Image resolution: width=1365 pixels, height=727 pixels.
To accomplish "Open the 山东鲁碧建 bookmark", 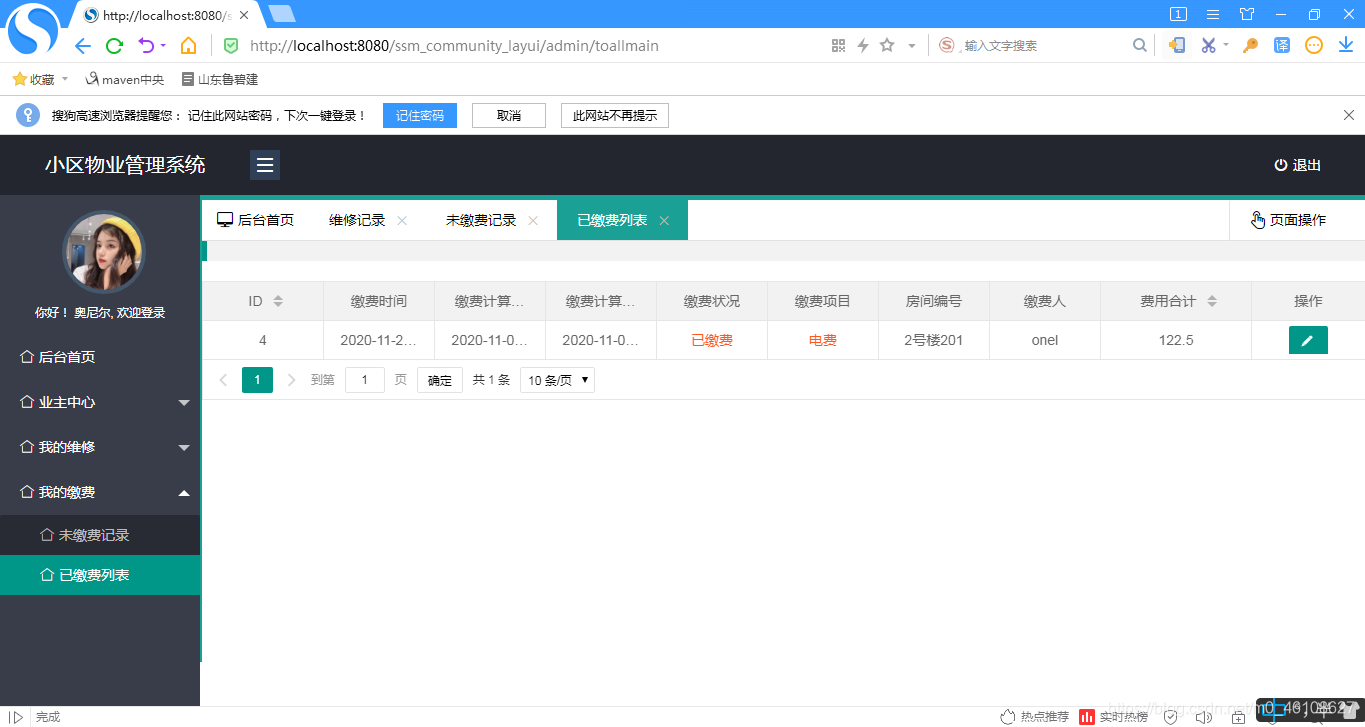I will pos(220,79).
